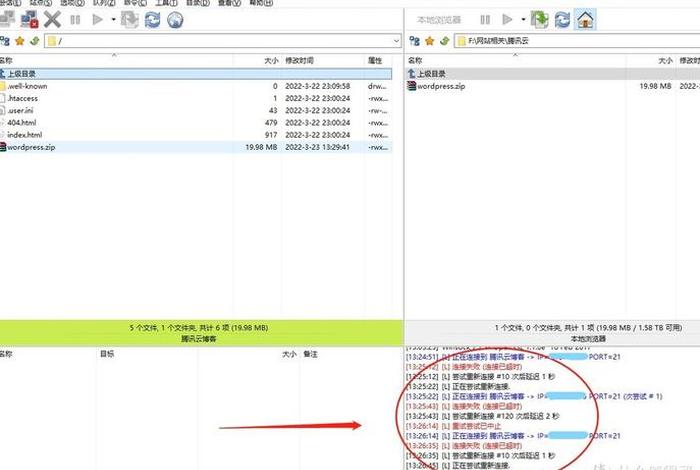This screenshot has height=470, width=700.
Task: Open the dropdown arrow next to remote play icon
Action: point(113,20)
